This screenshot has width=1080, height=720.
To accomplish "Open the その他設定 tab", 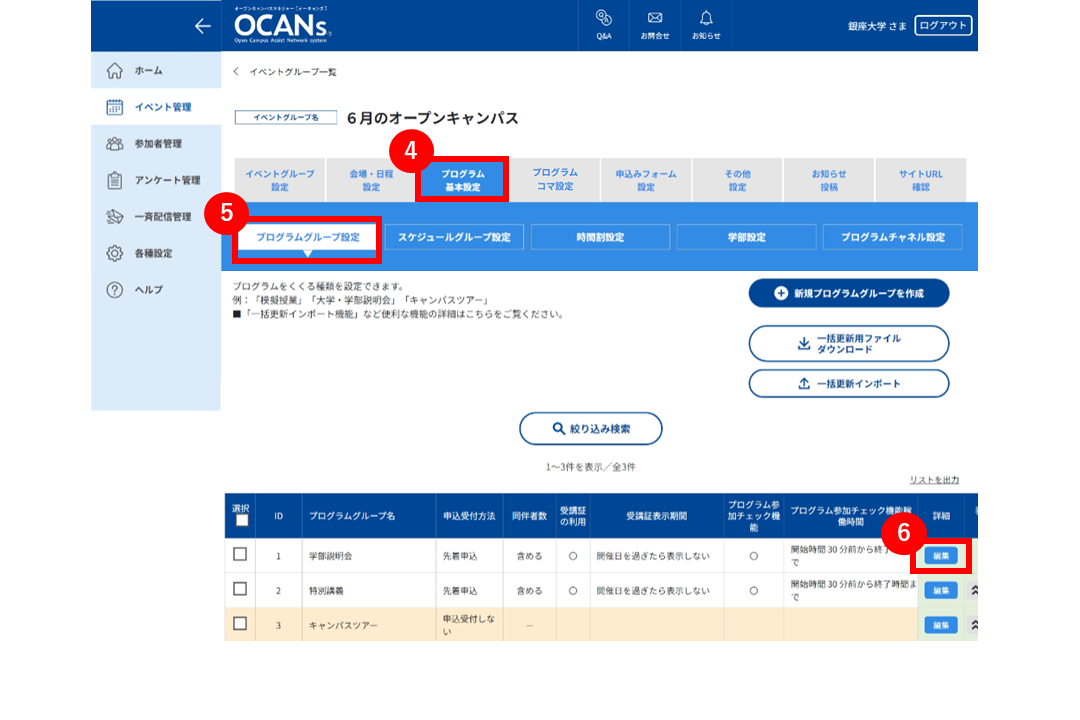I will 738,180.
